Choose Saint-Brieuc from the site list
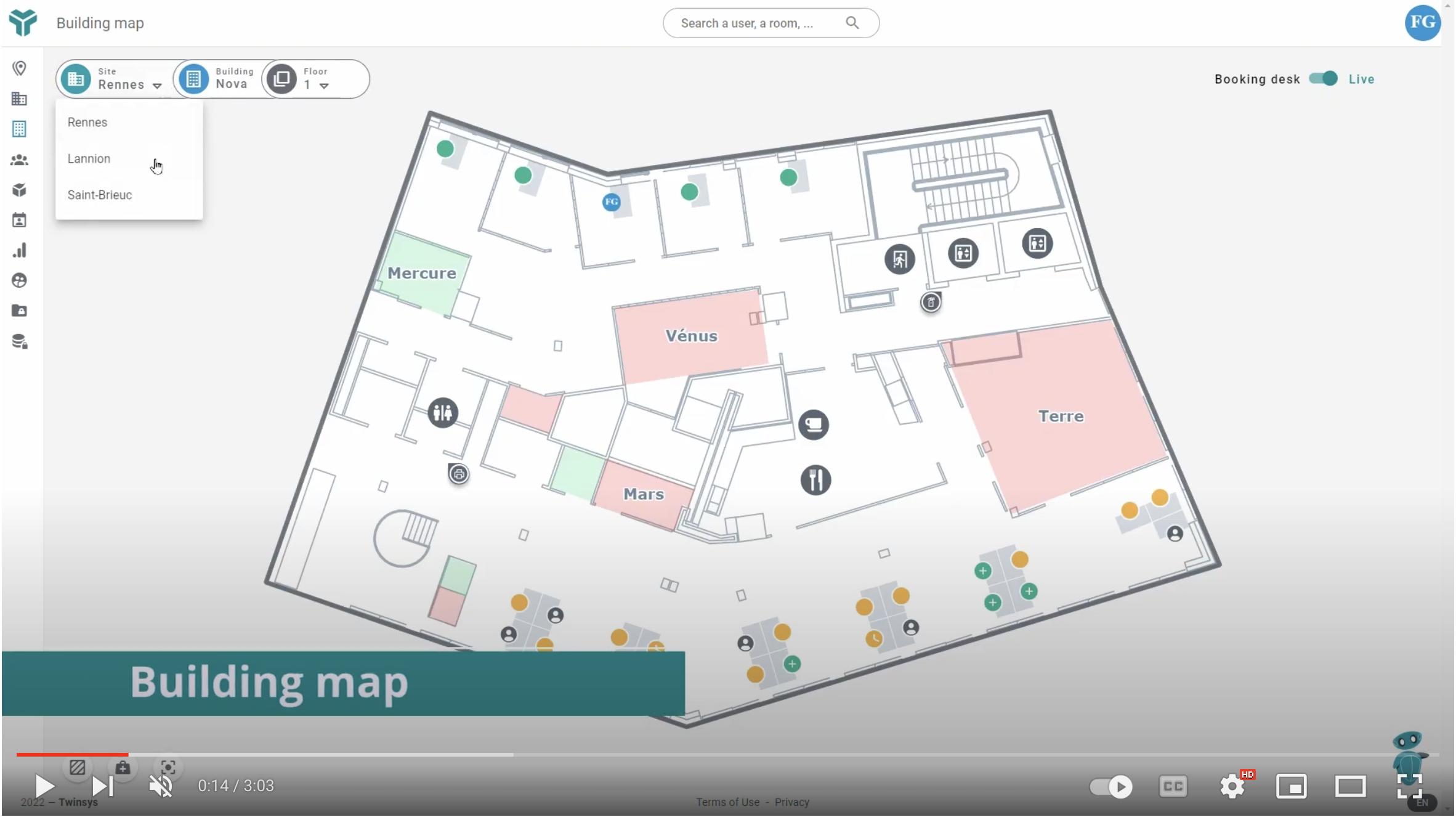The image size is (1456, 817). 100,195
